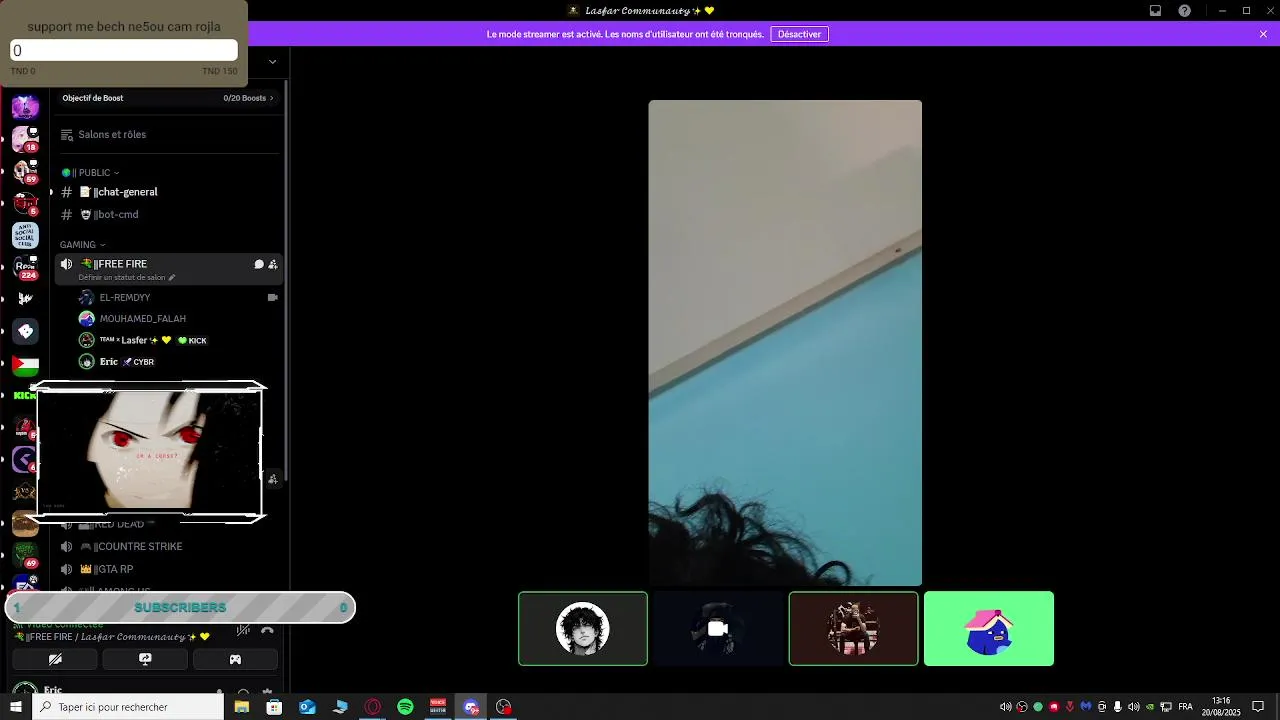
Task: Open Malwarebytes tray icon
Action: [x=1085, y=707]
